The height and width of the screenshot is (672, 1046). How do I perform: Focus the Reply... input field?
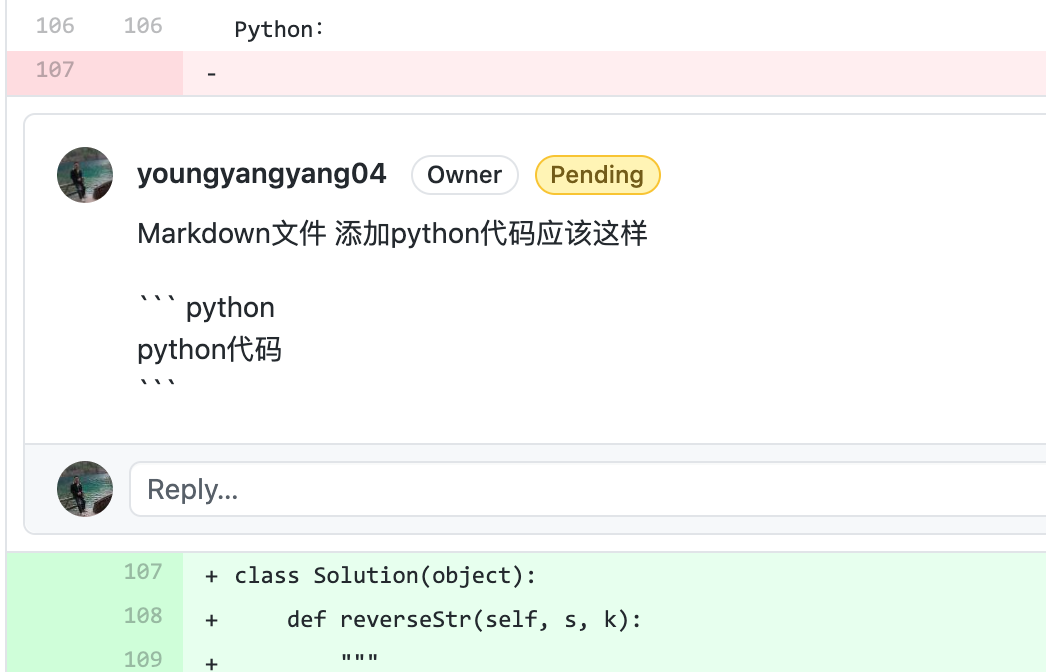pyautogui.click(x=587, y=489)
